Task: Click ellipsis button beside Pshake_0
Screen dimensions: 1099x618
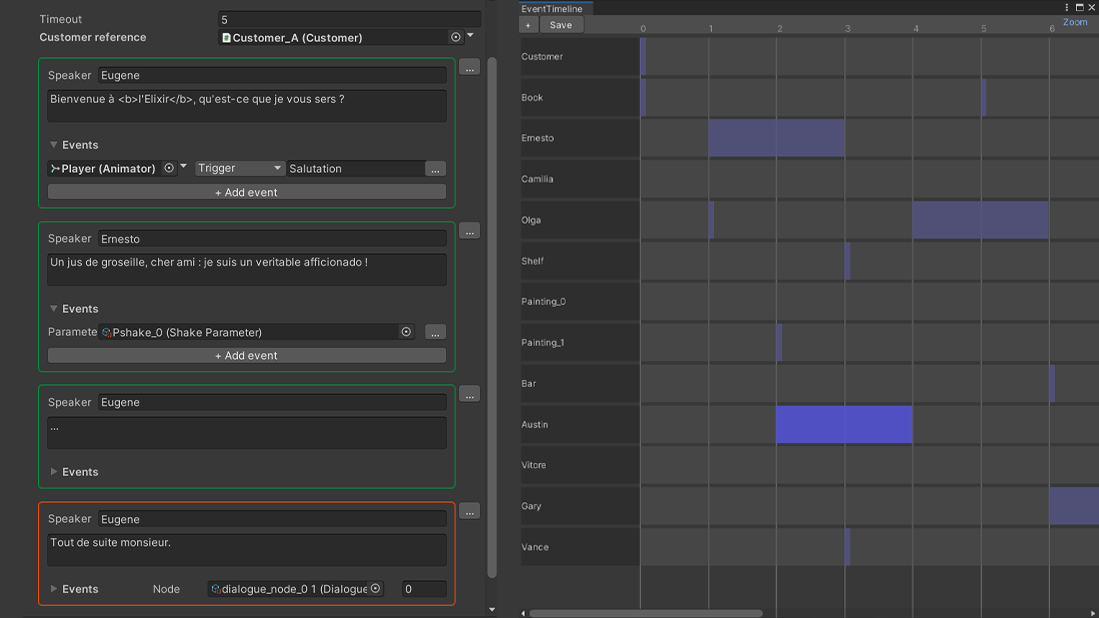Action: pyautogui.click(x=435, y=332)
